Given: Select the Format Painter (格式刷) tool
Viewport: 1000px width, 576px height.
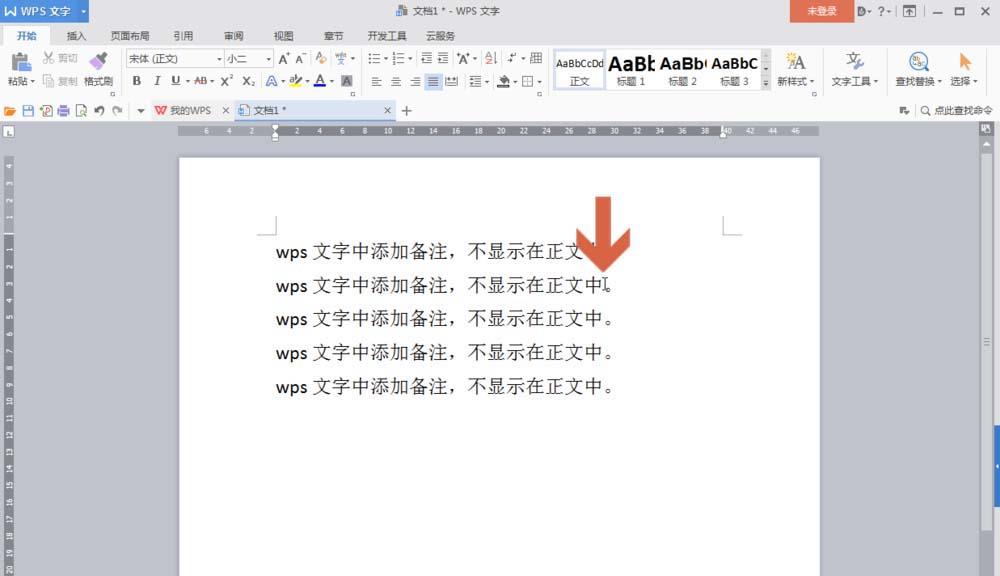Looking at the screenshot, I should pyautogui.click(x=99, y=67).
